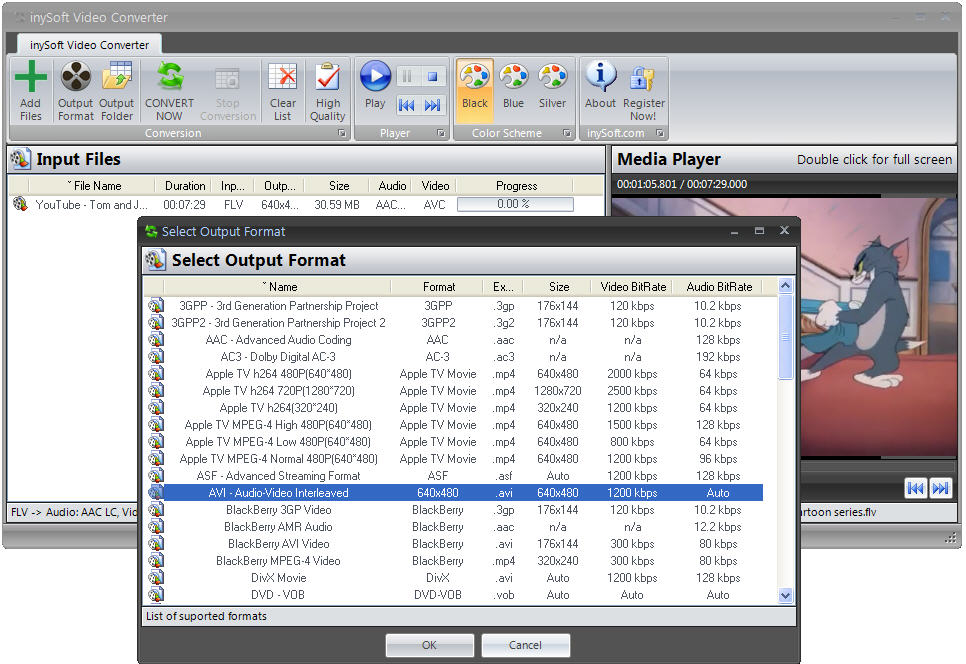Sort formats by Video BitRate header
The height and width of the screenshot is (664, 966).
click(x=633, y=286)
